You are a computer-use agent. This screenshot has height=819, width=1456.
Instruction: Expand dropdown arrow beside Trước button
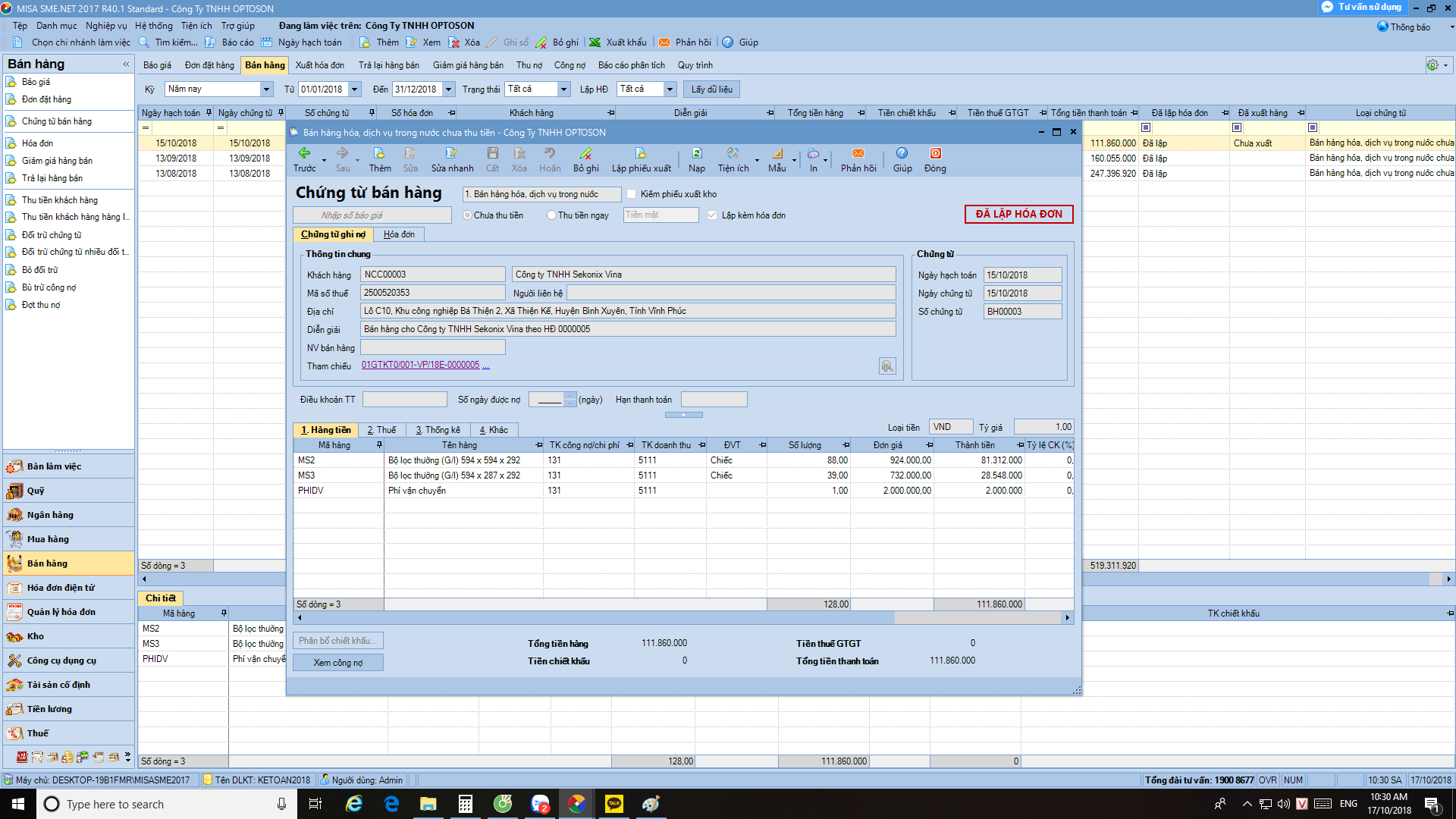click(324, 160)
